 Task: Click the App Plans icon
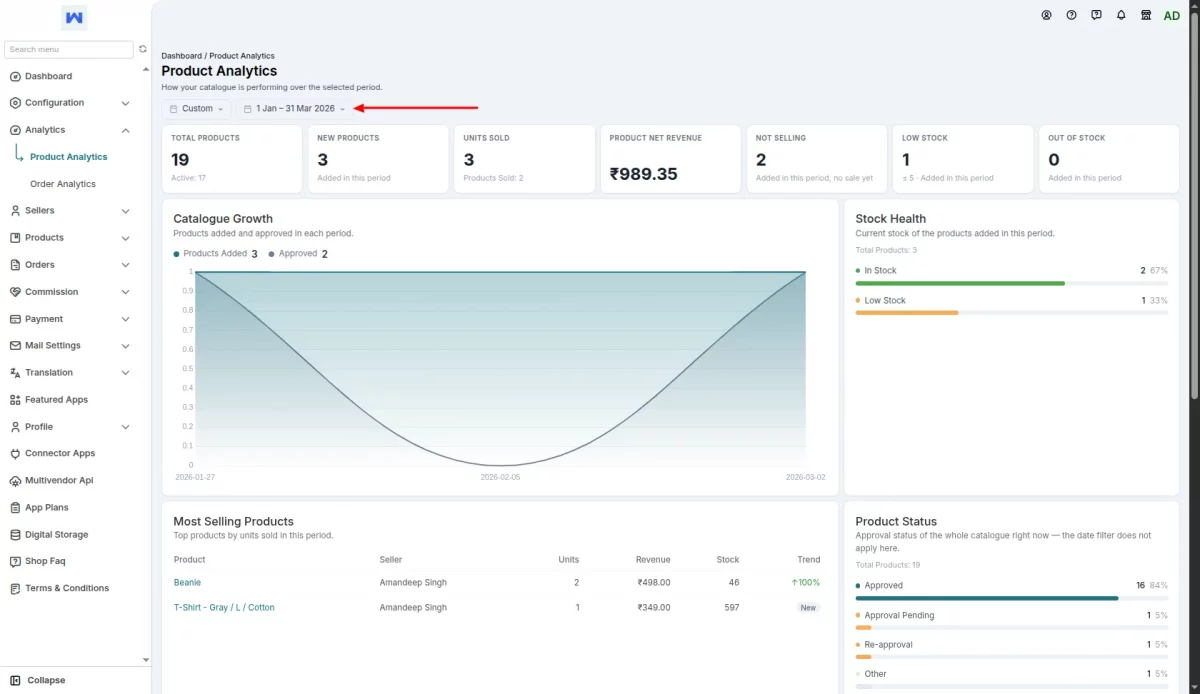15,508
